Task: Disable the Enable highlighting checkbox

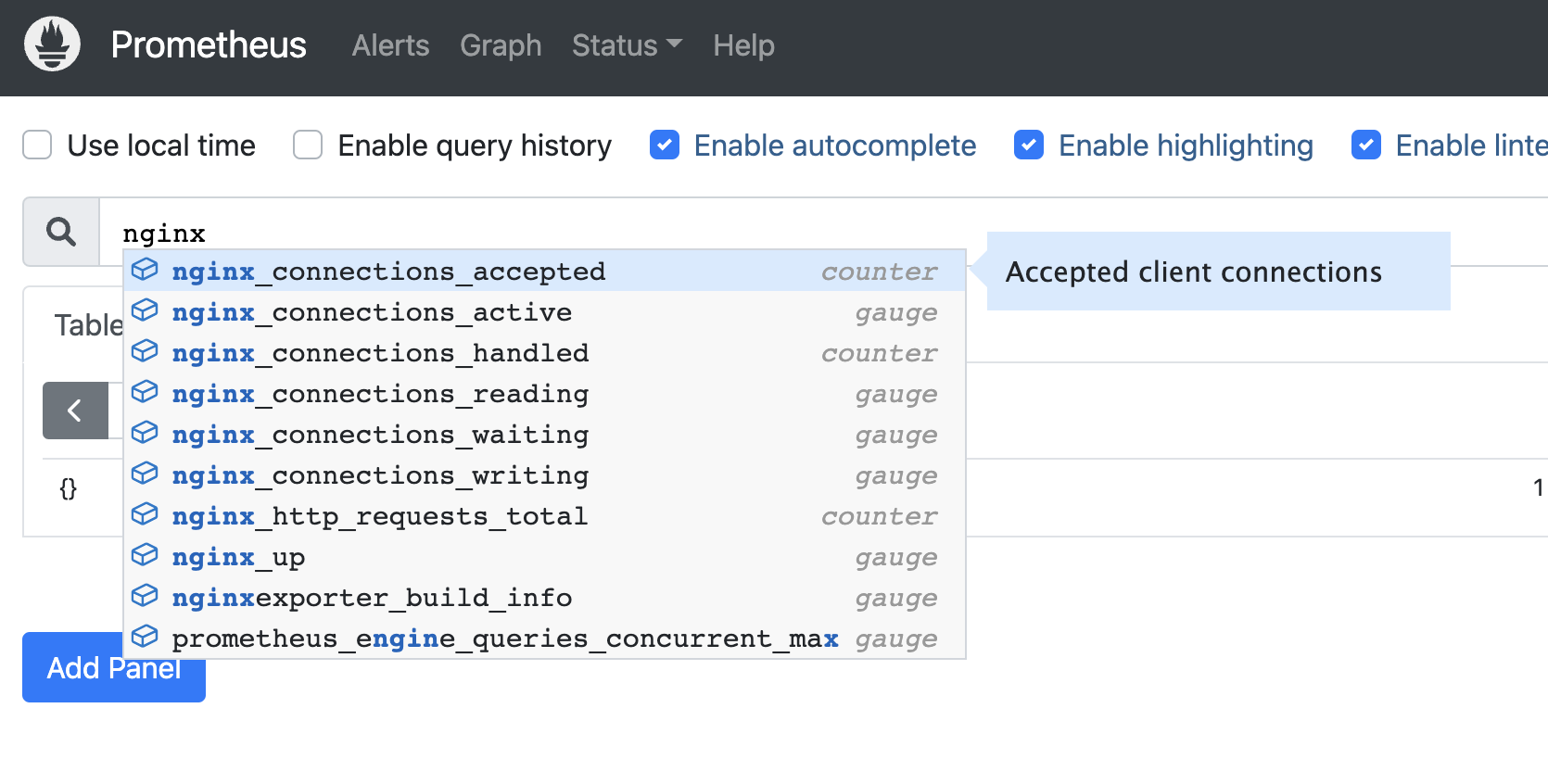Action: point(1029,145)
